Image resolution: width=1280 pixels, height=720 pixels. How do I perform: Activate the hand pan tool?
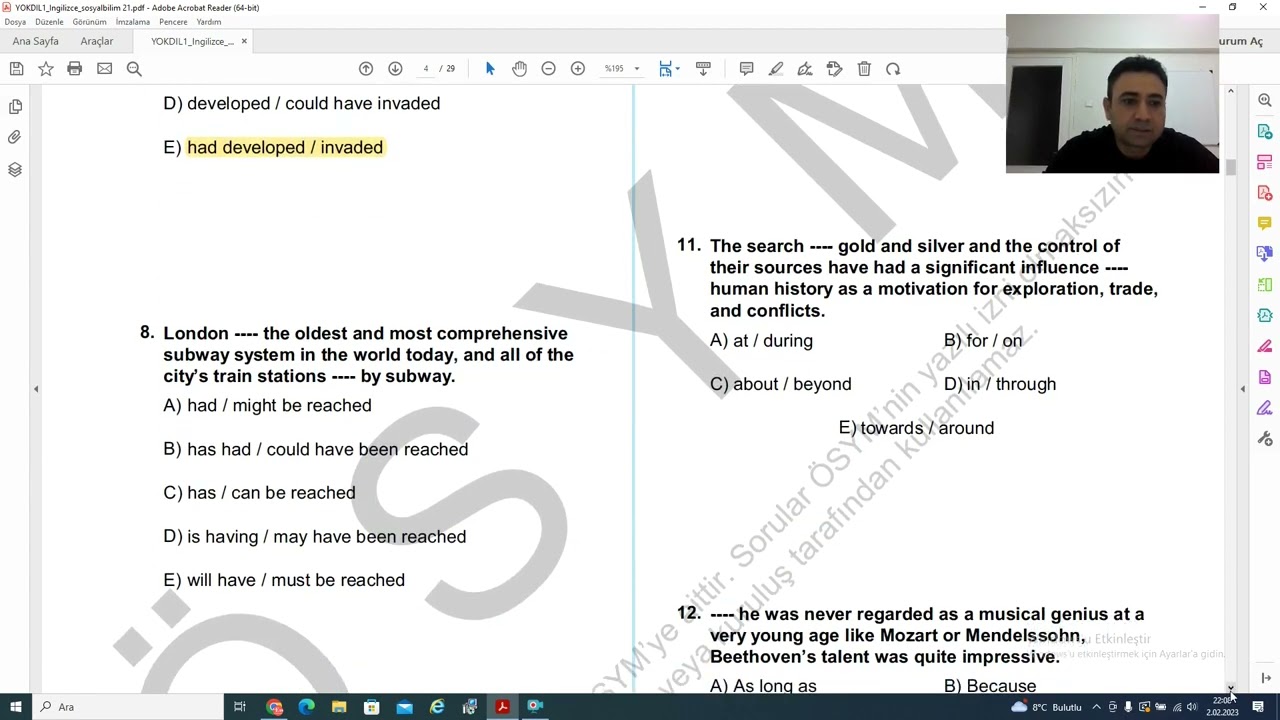[519, 69]
